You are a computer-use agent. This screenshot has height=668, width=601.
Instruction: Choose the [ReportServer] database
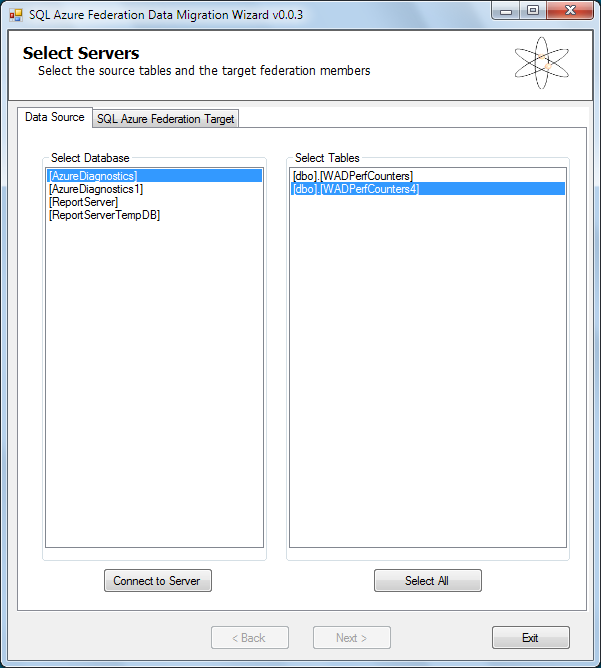pyautogui.click(x=154, y=202)
